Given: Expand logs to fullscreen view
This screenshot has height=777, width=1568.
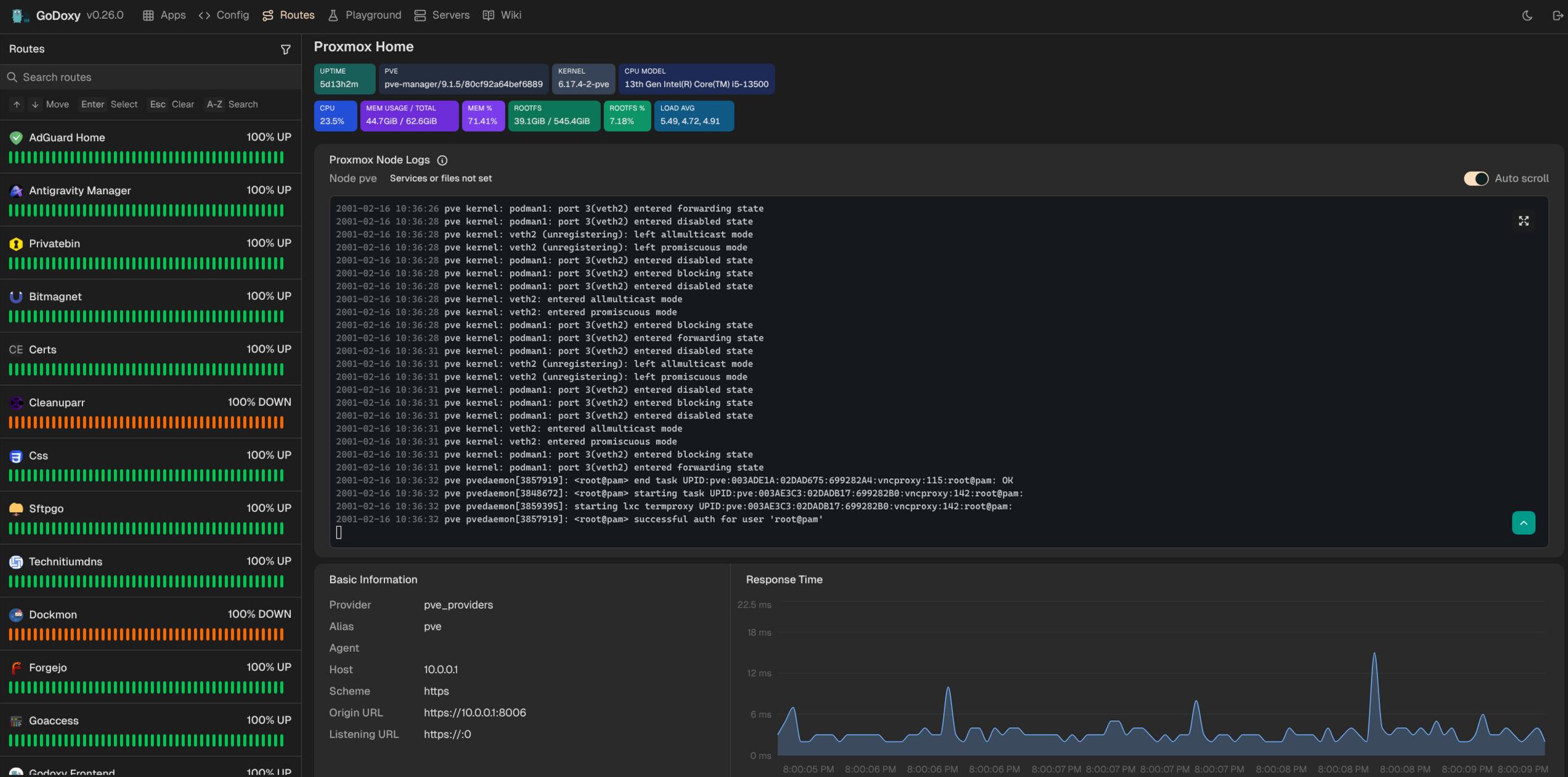Looking at the screenshot, I should 1523,221.
